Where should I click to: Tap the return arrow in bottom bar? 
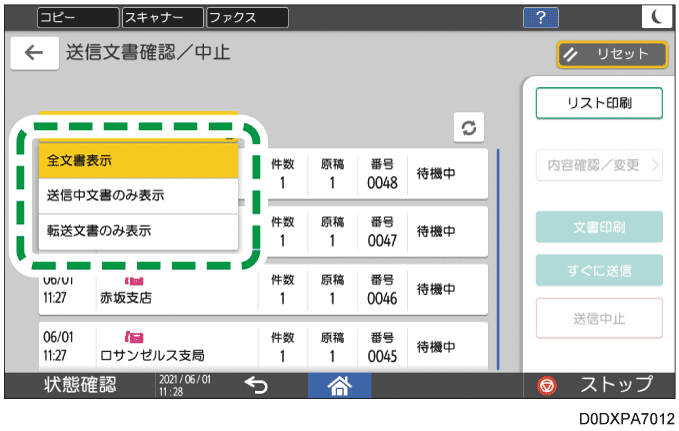pyautogui.click(x=255, y=385)
